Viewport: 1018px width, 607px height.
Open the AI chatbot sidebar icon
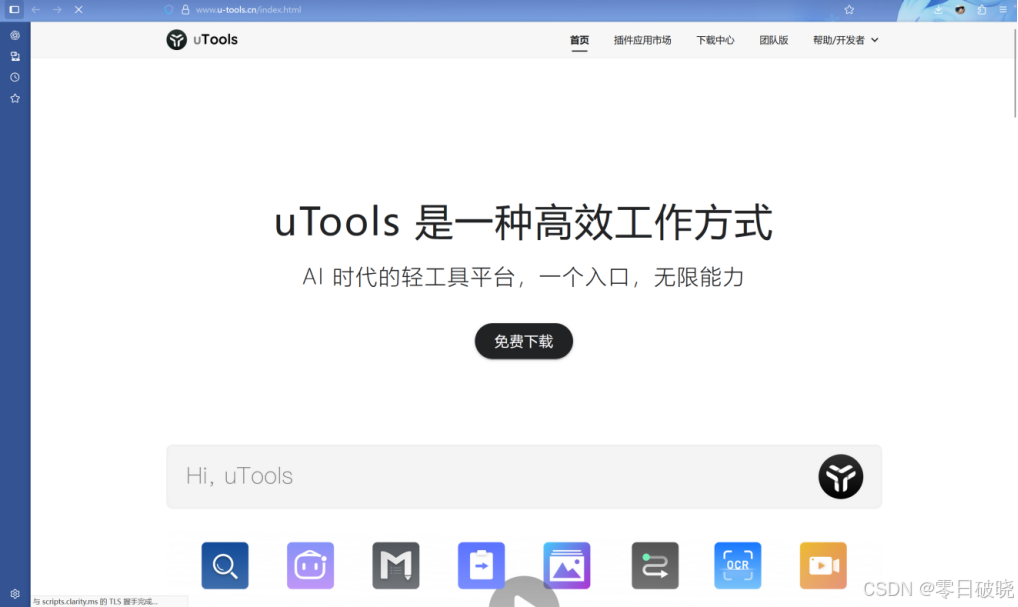[15, 35]
